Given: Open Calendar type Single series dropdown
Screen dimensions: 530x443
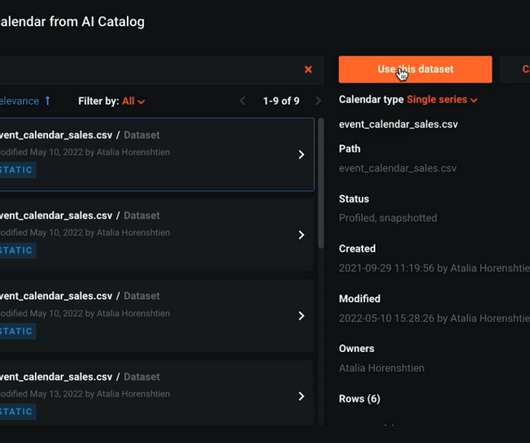Looking at the screenshot, I should pyautogui.click(x=442, y=100).
